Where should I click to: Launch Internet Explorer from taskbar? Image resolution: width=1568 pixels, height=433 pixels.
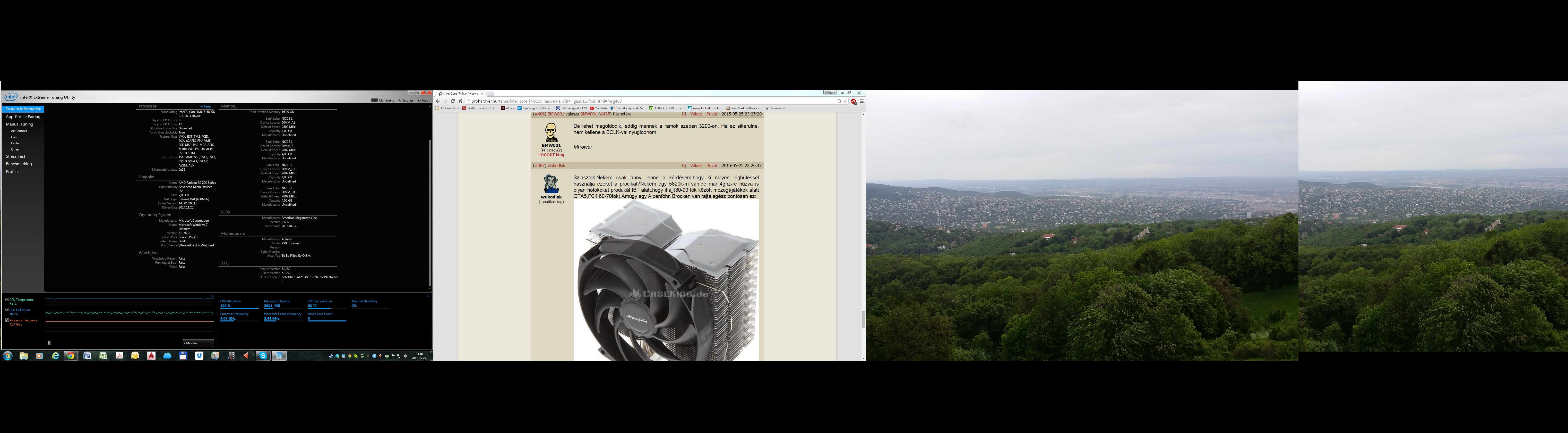pos(55,356)
